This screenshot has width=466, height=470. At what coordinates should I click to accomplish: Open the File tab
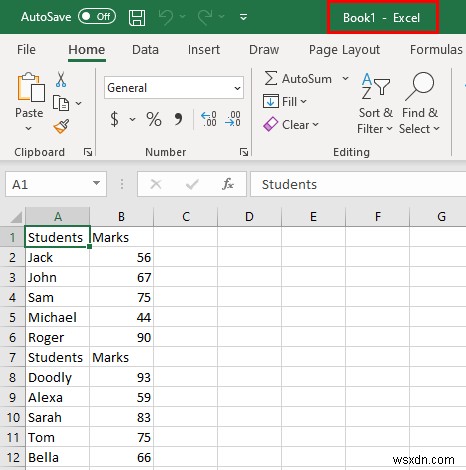tap(26, 50)
